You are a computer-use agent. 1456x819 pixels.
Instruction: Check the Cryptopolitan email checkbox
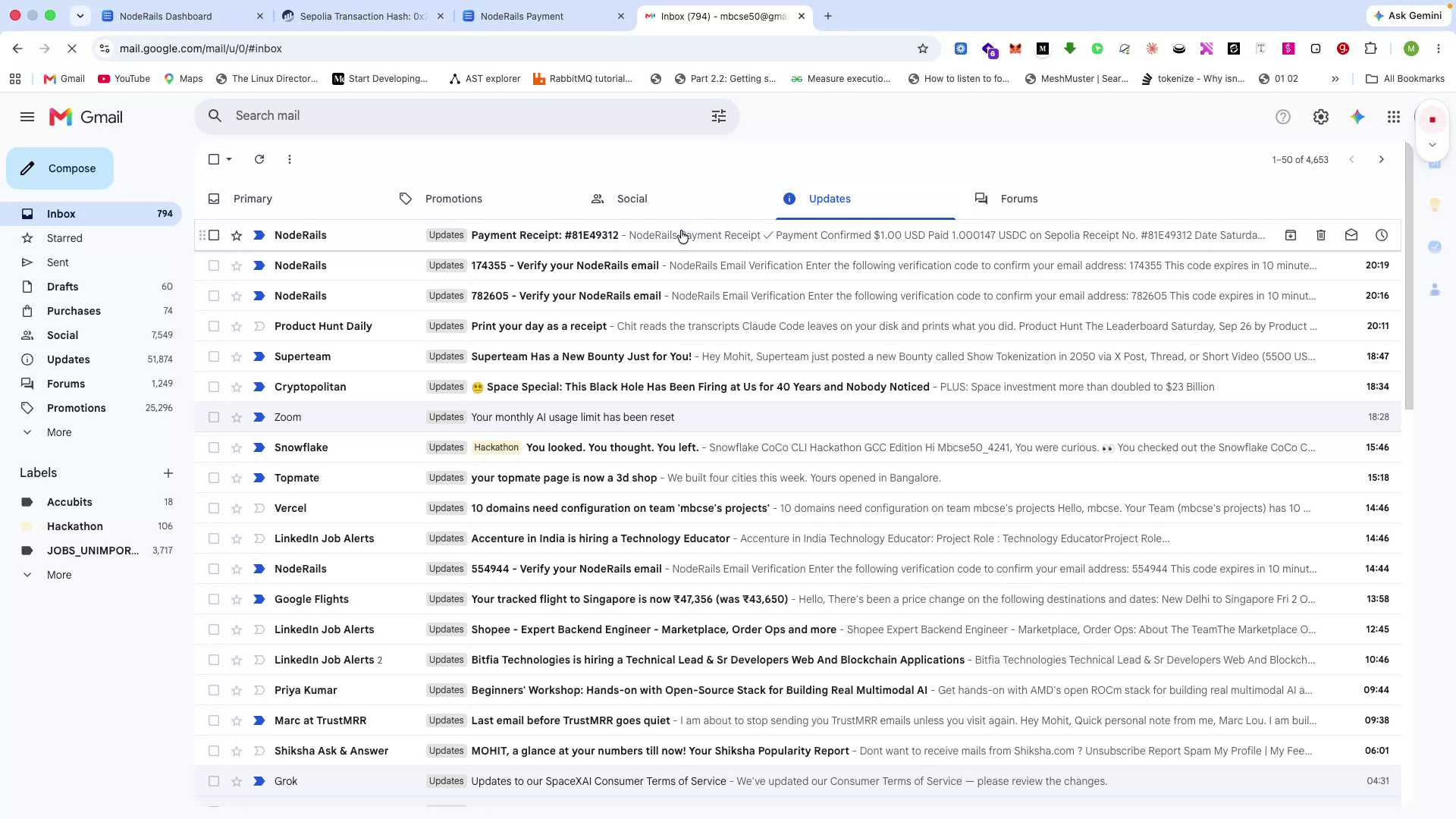click(x=214, y=387)
